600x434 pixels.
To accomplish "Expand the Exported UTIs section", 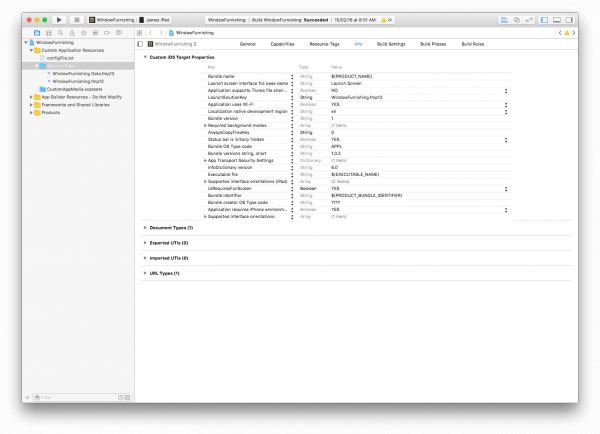I will pos(145,243).
